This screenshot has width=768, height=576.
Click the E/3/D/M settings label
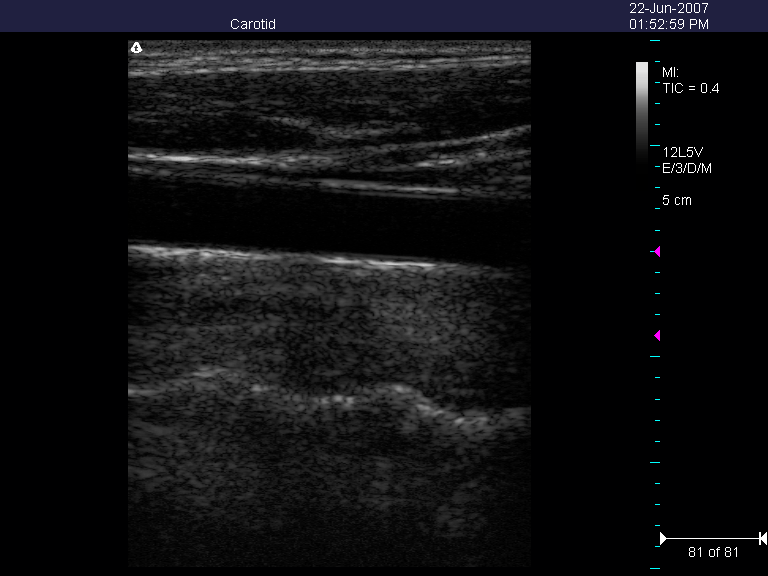pos(685,168)
